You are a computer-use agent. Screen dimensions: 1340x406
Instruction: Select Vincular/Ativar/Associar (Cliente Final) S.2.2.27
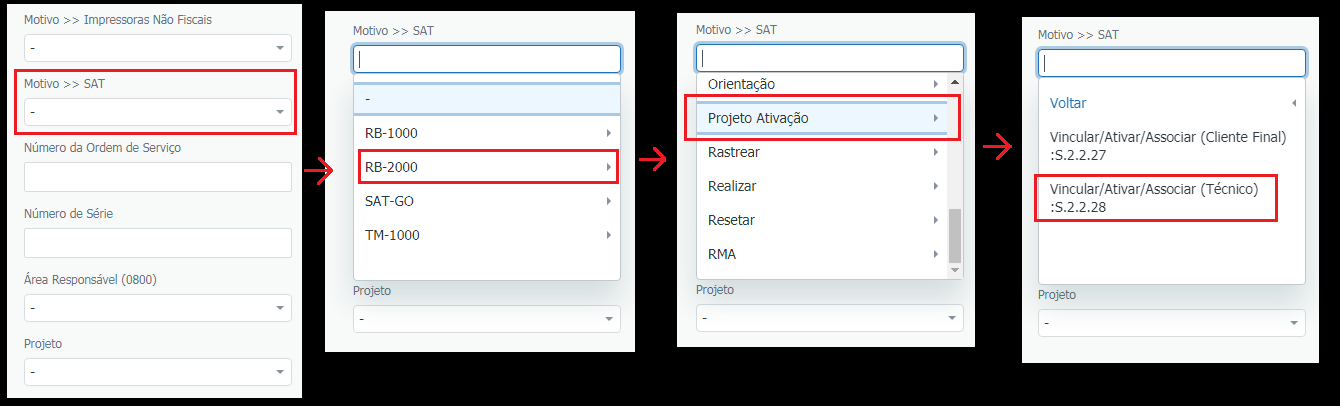(1167, 145)
